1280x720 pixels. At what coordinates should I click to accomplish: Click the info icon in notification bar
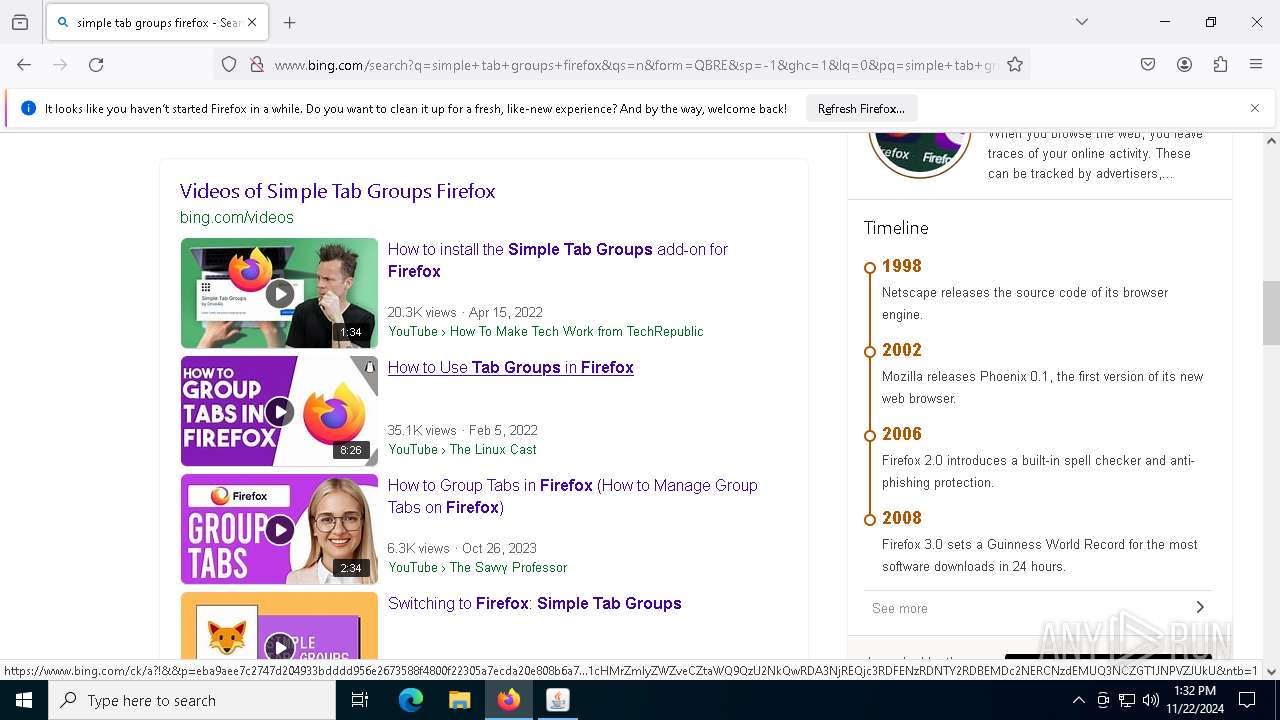(28, 108)
